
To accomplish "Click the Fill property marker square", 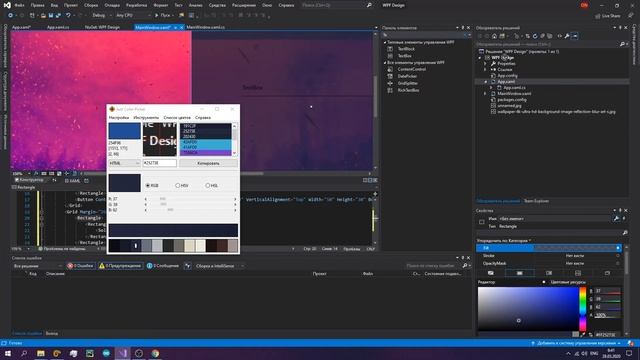I will click(x=618, y=248).
